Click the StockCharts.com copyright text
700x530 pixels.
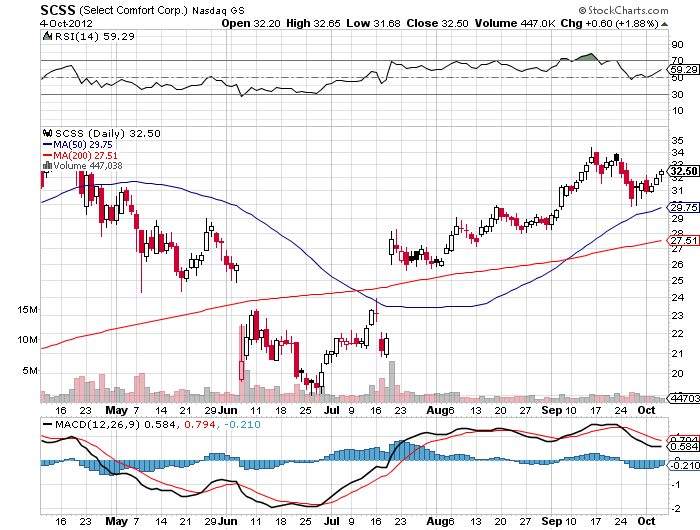624,10
